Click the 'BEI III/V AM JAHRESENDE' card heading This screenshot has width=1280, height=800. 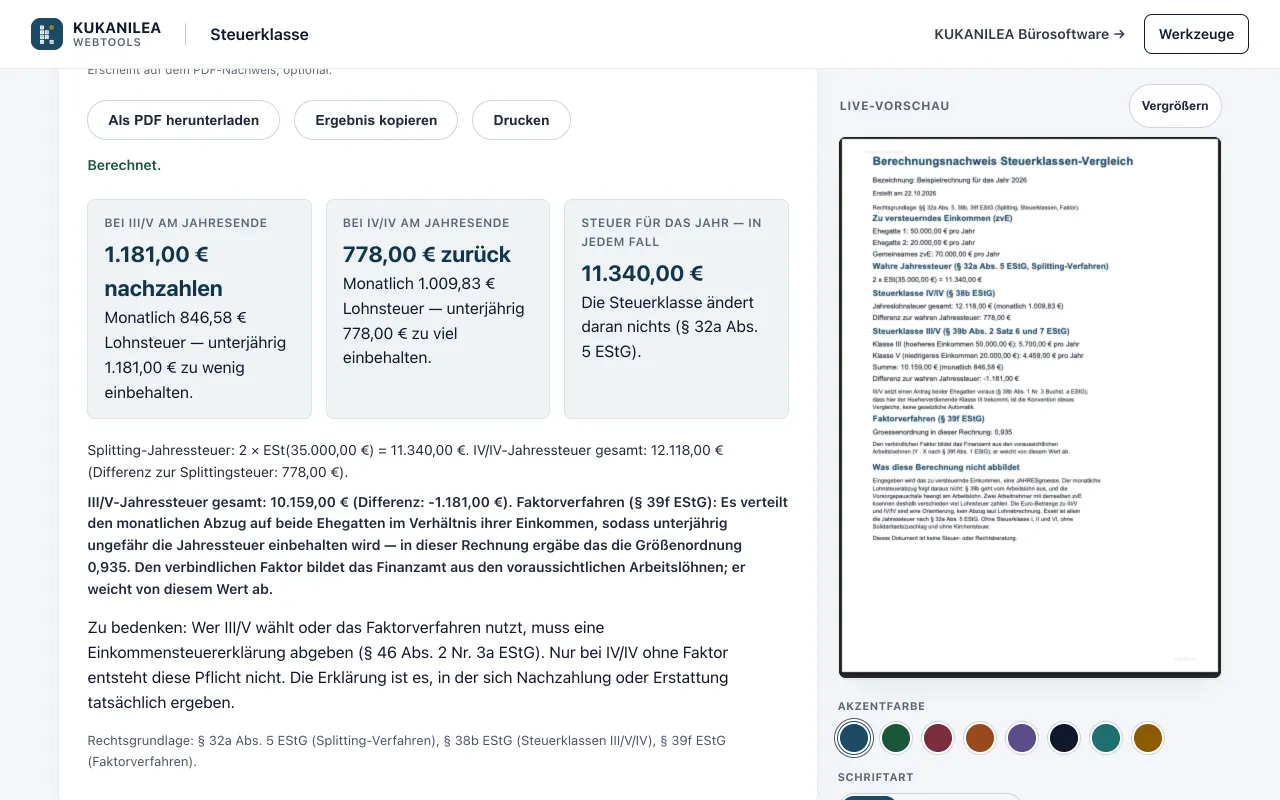coord(186,223)
